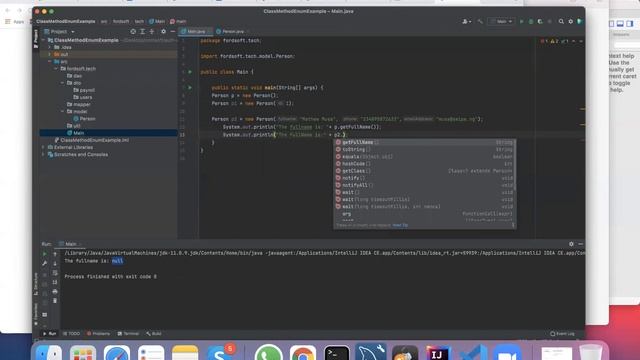This screenshot has height=360, width=640.
Task: Click wrench icon in Run panel sidebar
Action: 44,263
